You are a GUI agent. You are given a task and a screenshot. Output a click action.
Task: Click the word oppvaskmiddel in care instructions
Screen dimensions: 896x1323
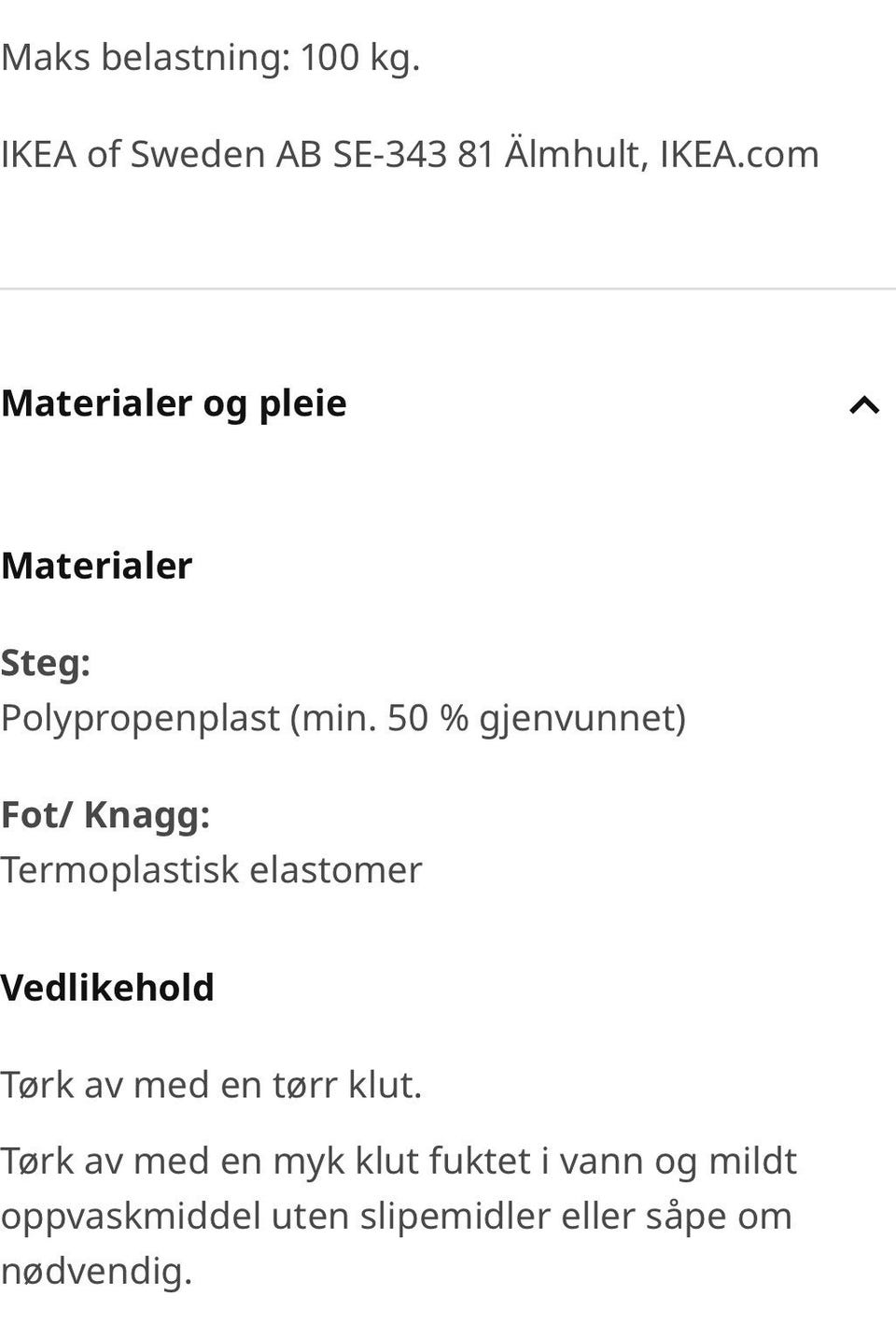point(131,1216)
